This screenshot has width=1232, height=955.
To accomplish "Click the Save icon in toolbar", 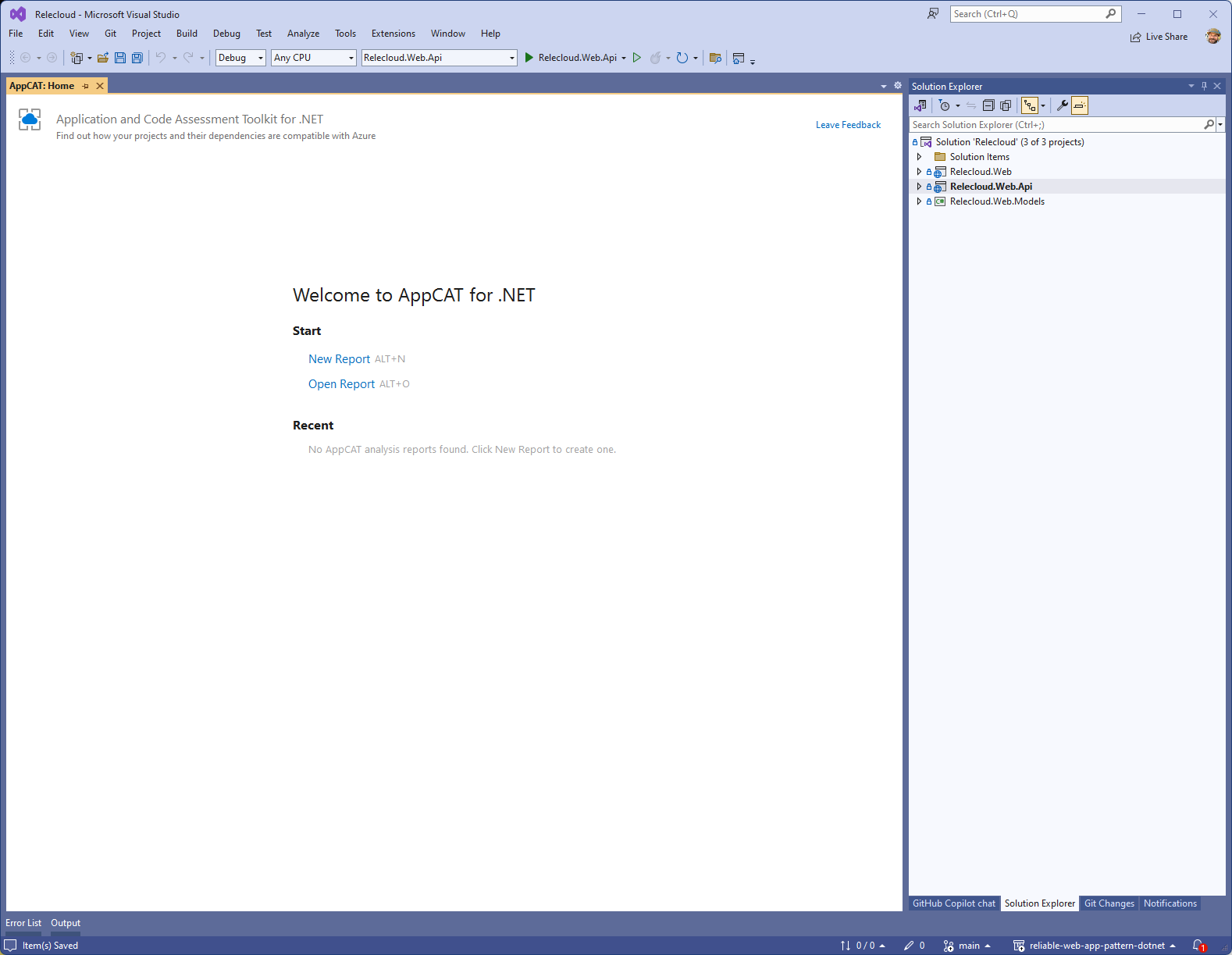I will [x=120, y=58].
